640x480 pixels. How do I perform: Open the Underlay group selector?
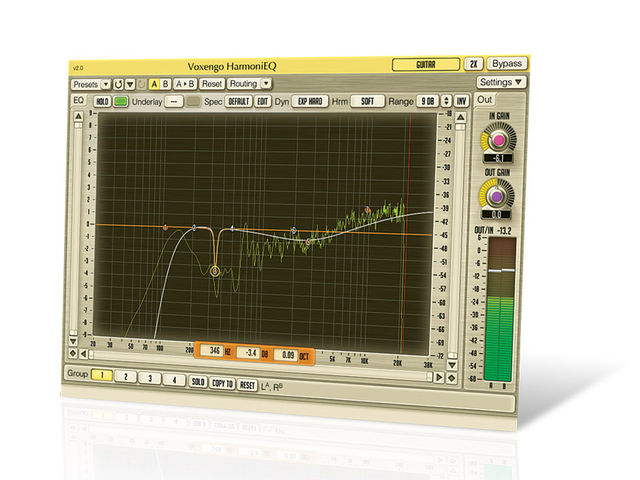(173, 102)
